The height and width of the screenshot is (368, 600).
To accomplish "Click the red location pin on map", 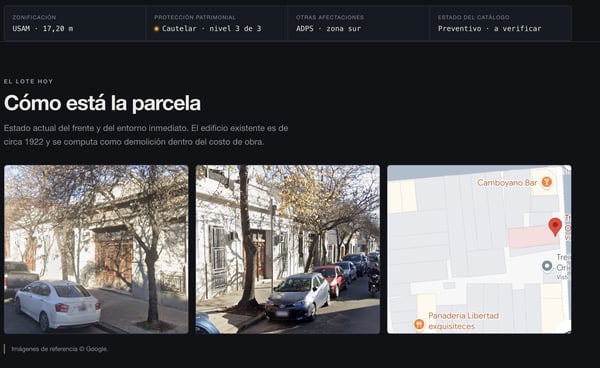I will tap(555, 227).
